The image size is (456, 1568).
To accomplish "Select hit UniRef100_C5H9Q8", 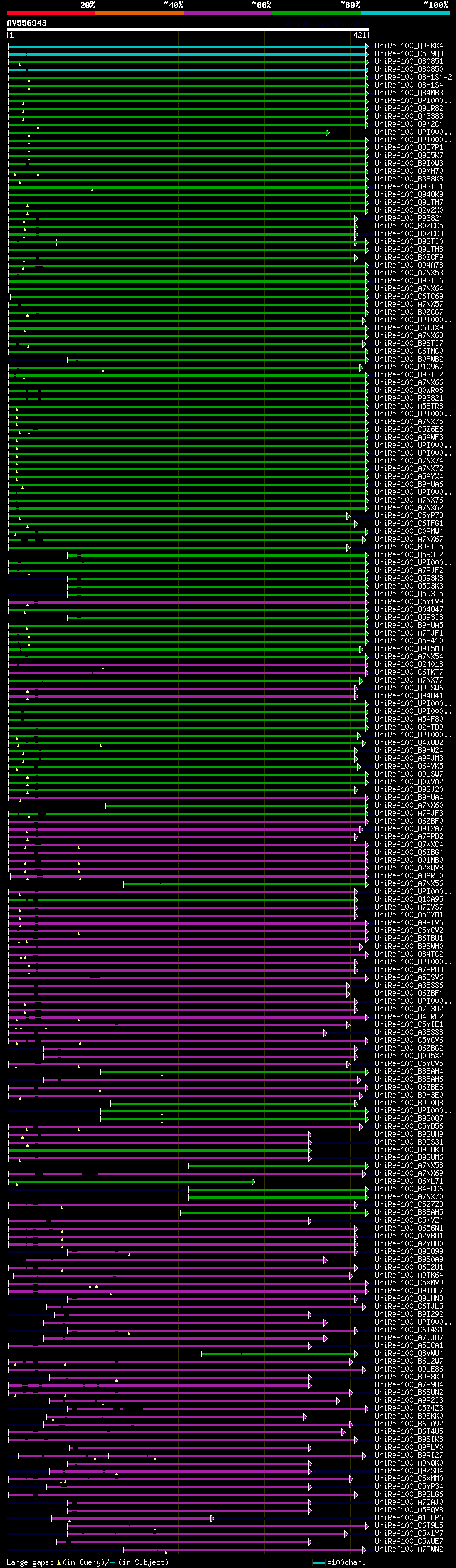I will [x=409, y=53].
